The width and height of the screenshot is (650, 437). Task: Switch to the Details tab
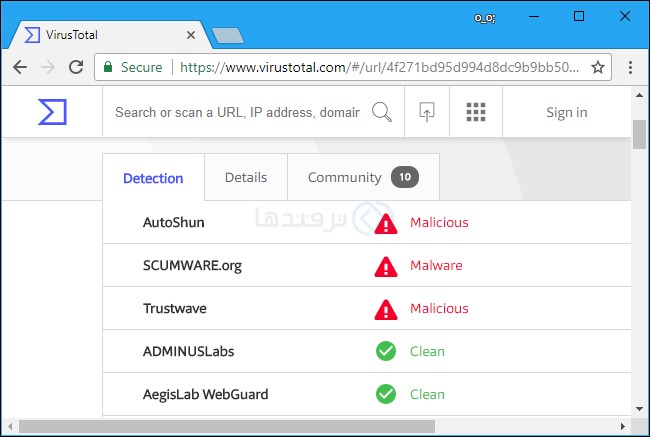(246, 177)
